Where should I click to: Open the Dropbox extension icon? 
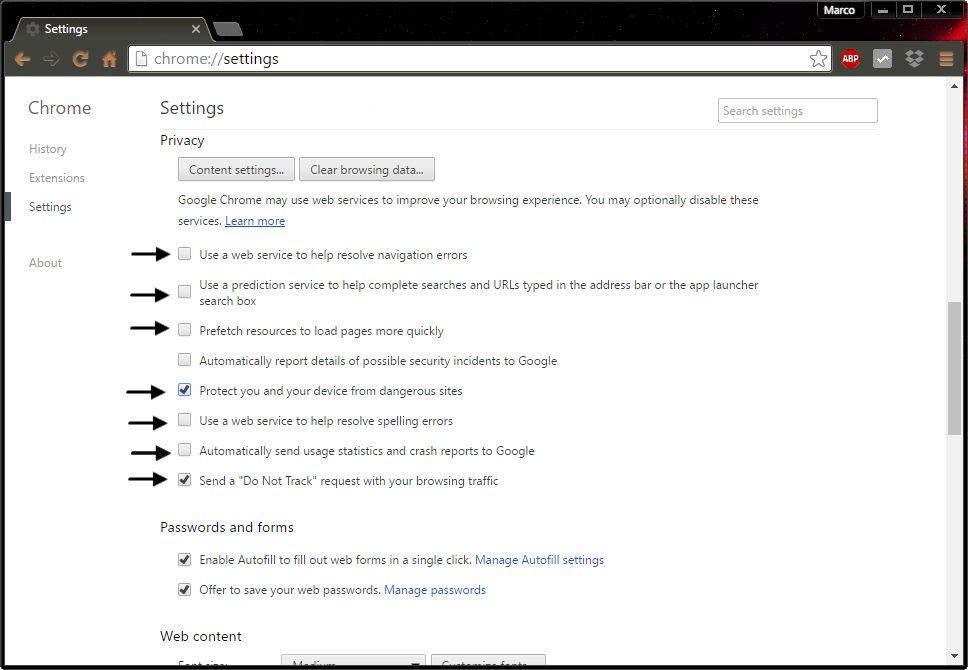914,59
